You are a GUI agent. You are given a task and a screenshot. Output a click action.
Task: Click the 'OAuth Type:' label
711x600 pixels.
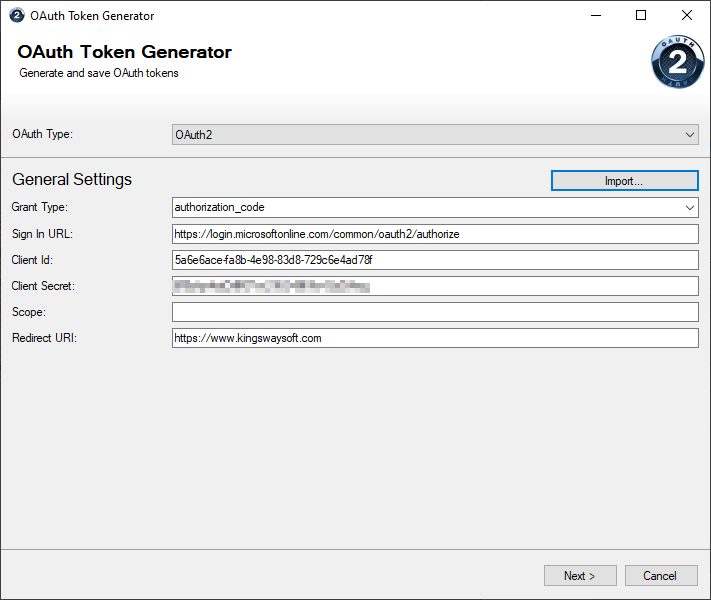(42, 134)
